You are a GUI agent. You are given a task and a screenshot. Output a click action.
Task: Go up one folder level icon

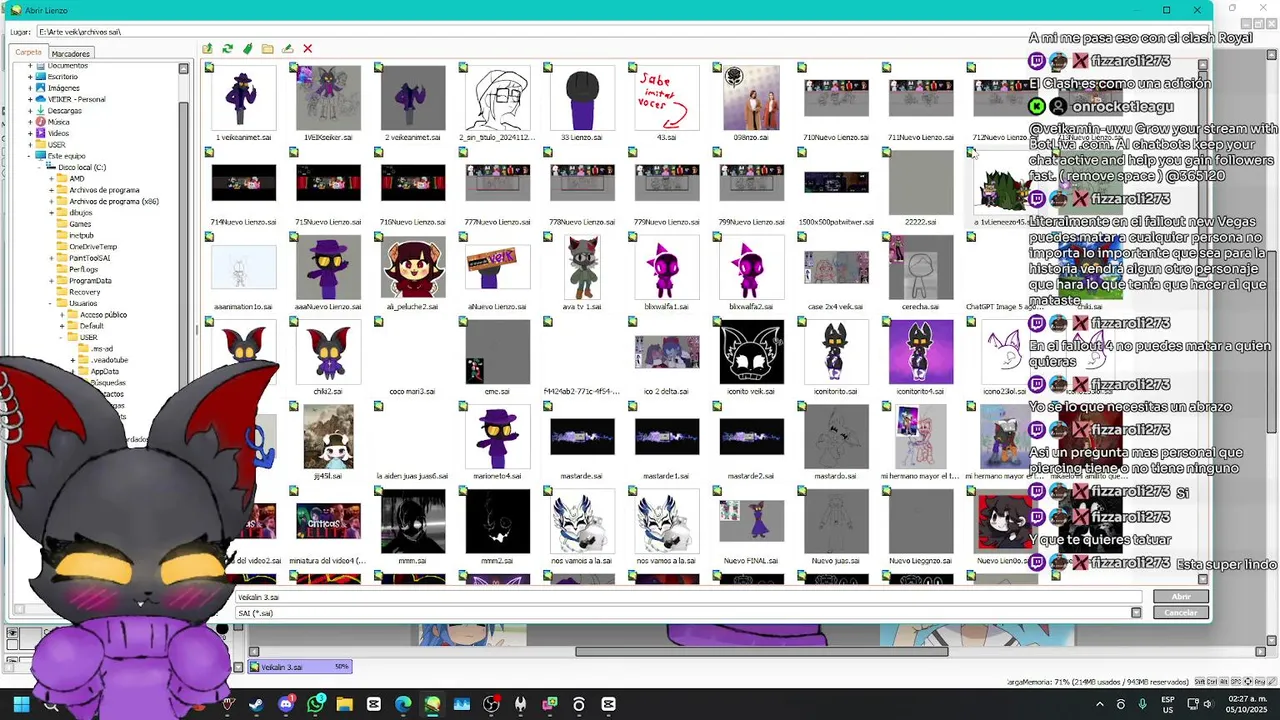(x=207, y=48)
